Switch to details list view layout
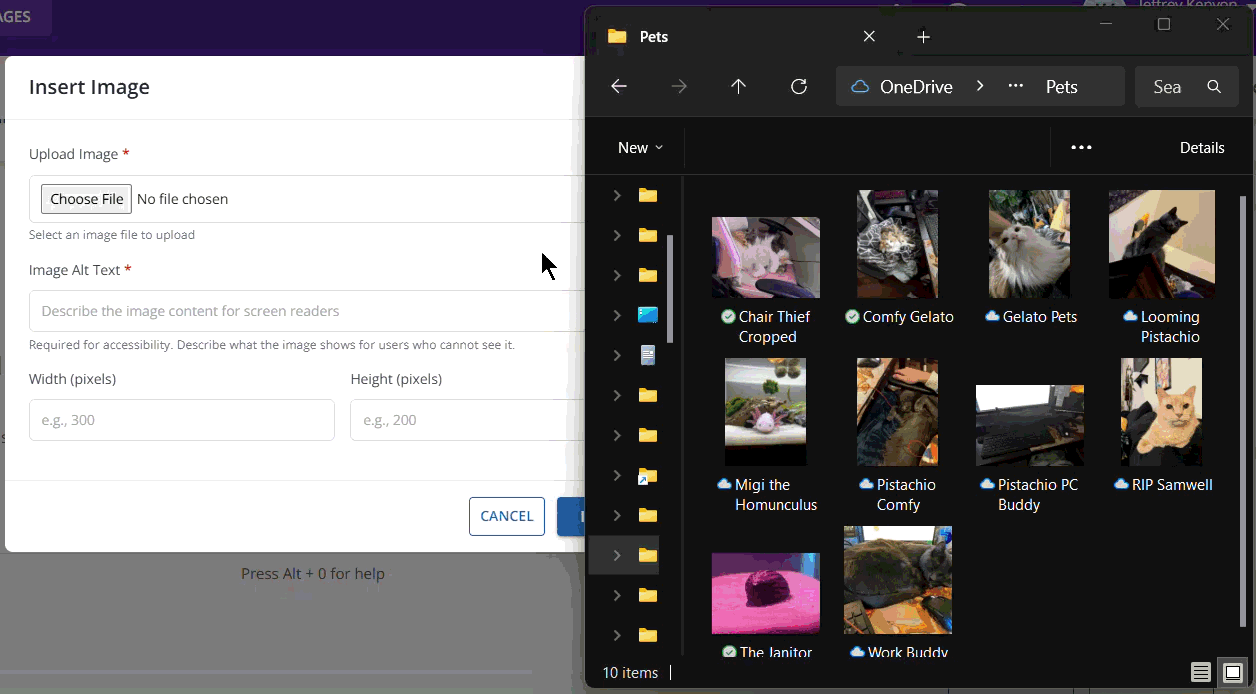Screen dimensions: 1256x694 click(1201, 672)
